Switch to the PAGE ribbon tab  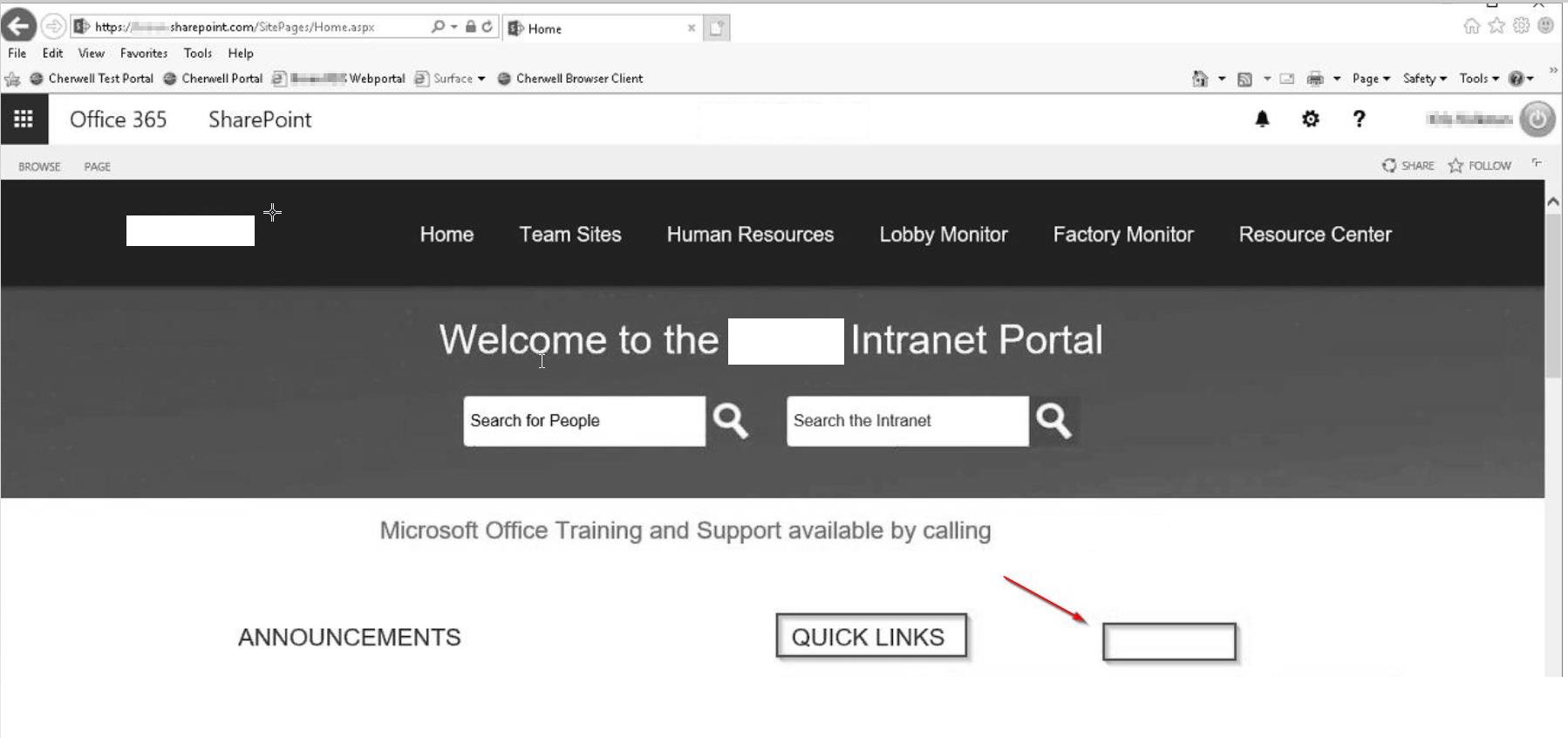click(98, 167)
